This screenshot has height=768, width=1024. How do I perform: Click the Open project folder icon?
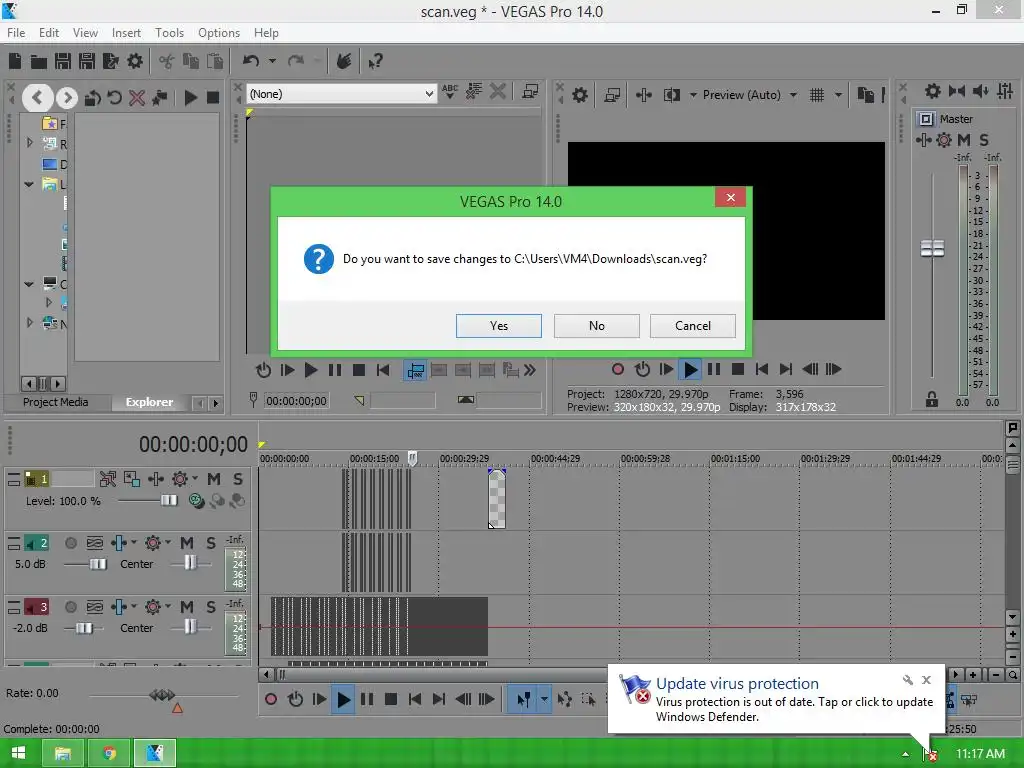click(39, 61)
